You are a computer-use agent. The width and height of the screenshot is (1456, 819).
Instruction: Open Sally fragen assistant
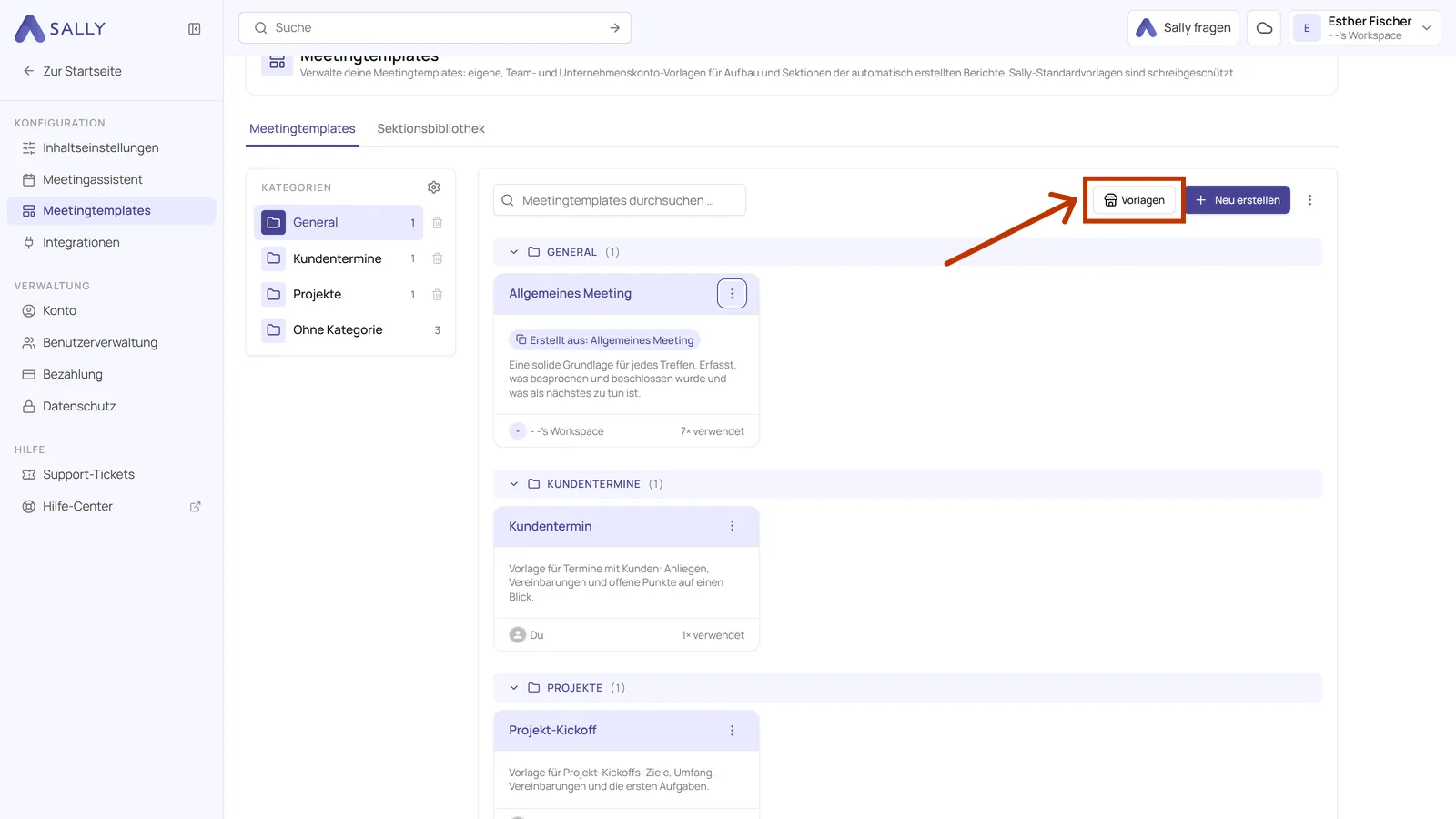pyautogui.click(x=1183, y=28)
